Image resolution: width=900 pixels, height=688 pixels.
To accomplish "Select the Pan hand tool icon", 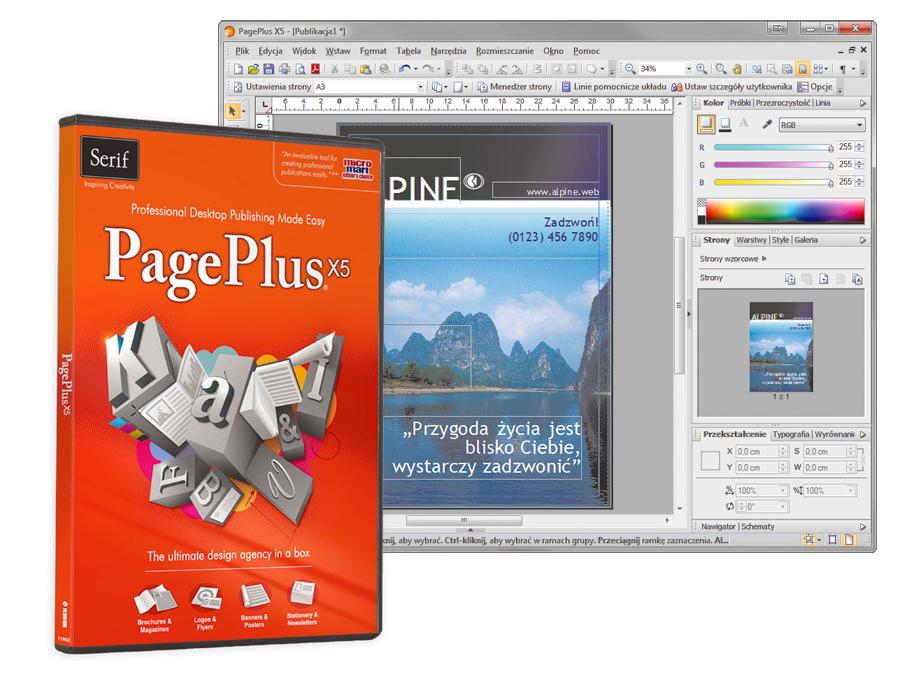I will (x=737, y=69).
